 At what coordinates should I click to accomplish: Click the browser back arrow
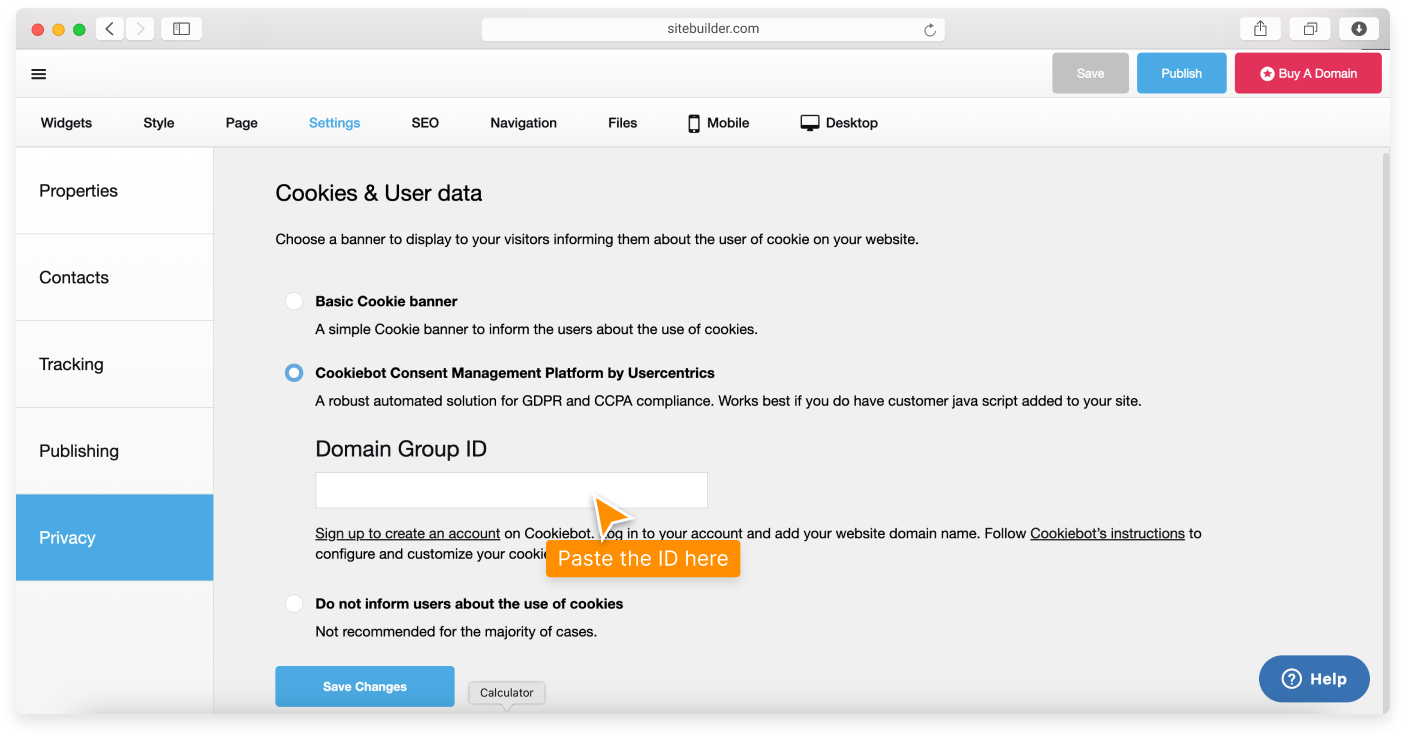(x=110, y=29)
